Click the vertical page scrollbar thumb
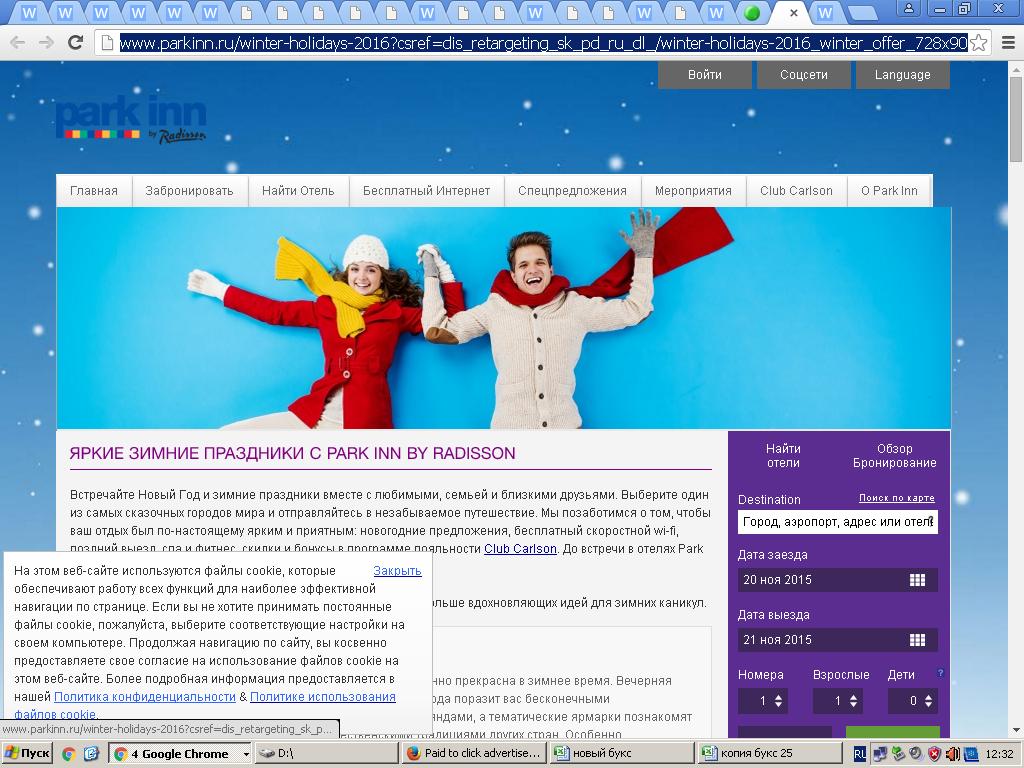 coord(1016,120)
